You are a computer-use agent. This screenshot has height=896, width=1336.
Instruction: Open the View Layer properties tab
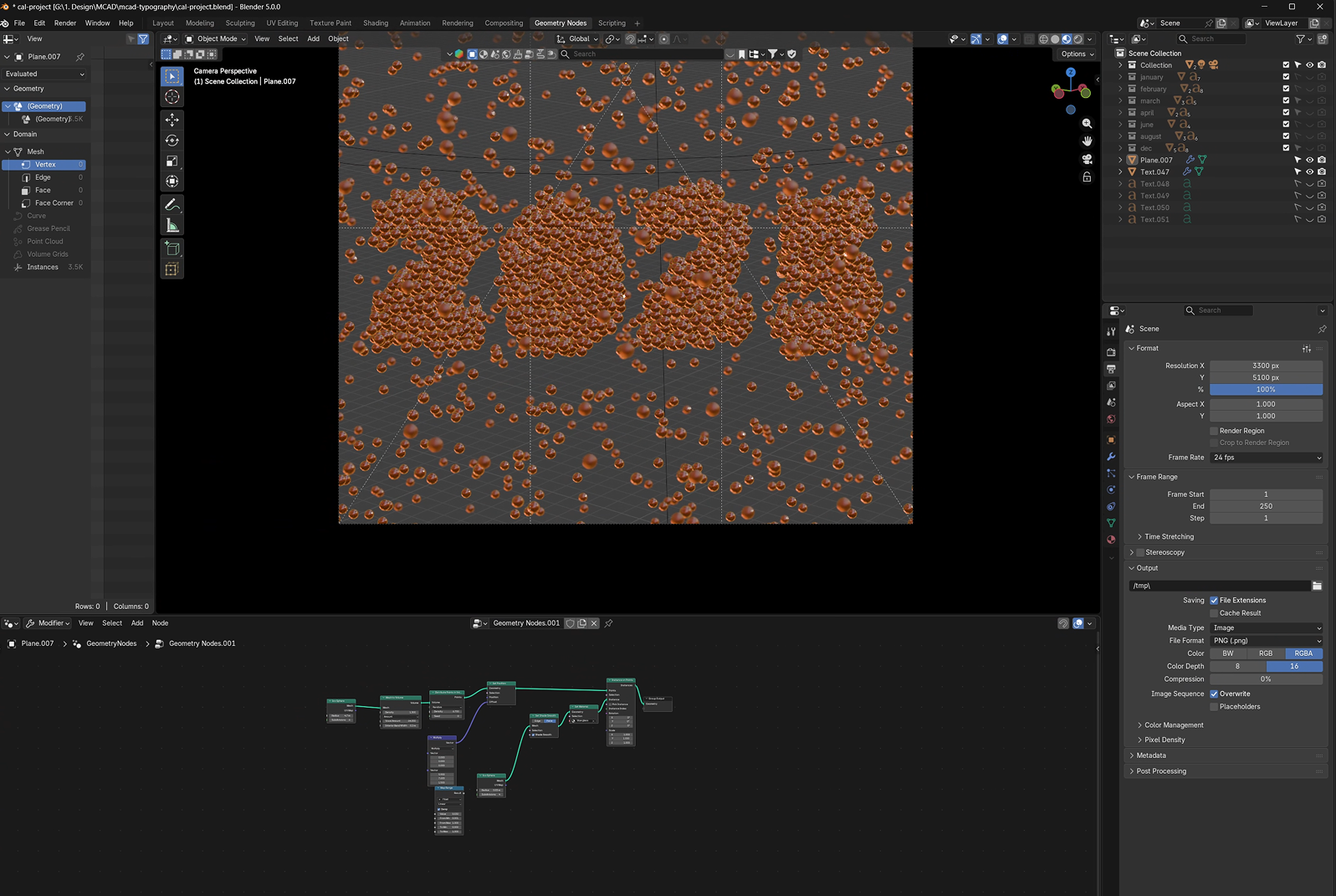(1111, 386)
